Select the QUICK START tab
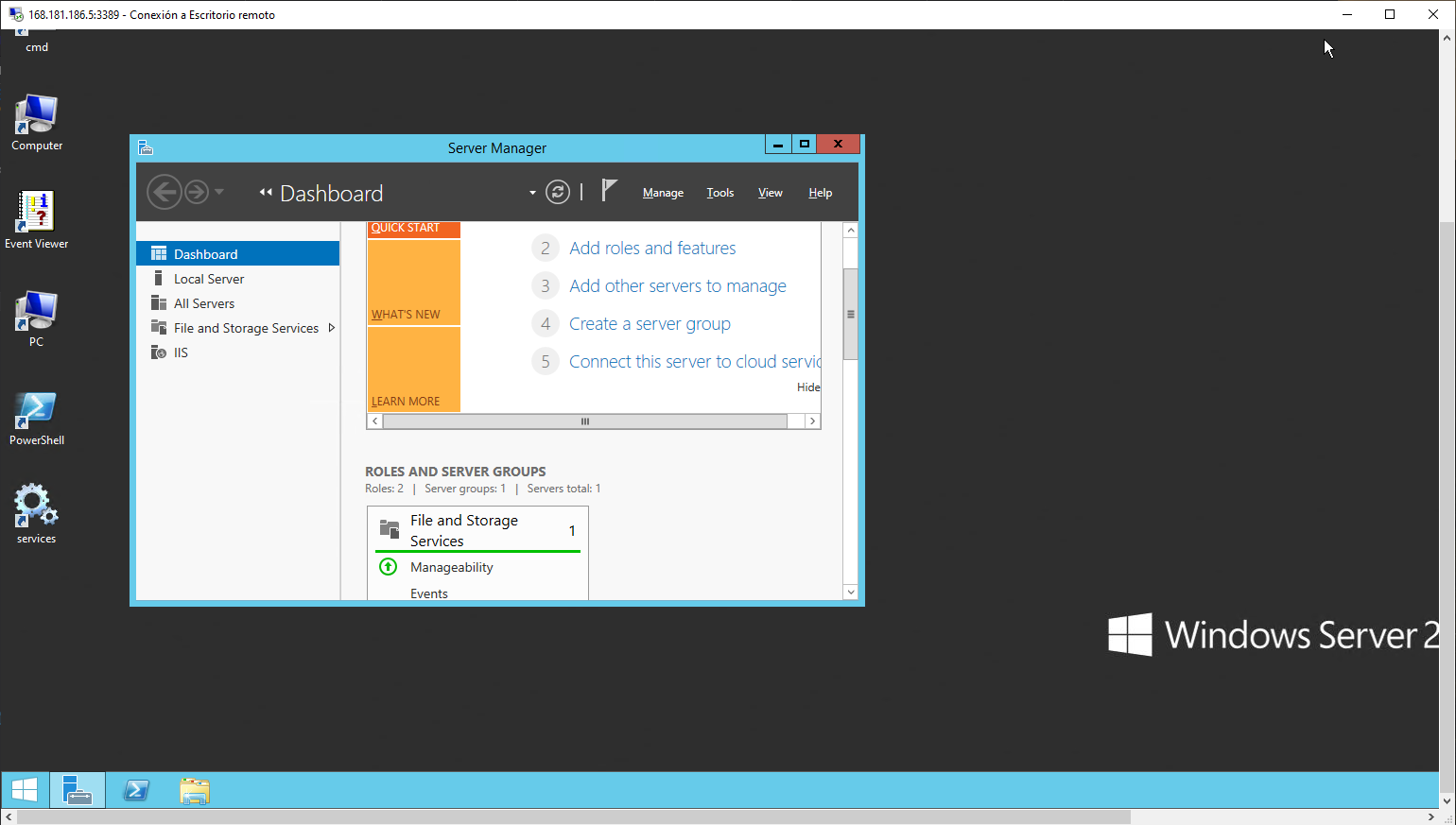 point(413,229)
